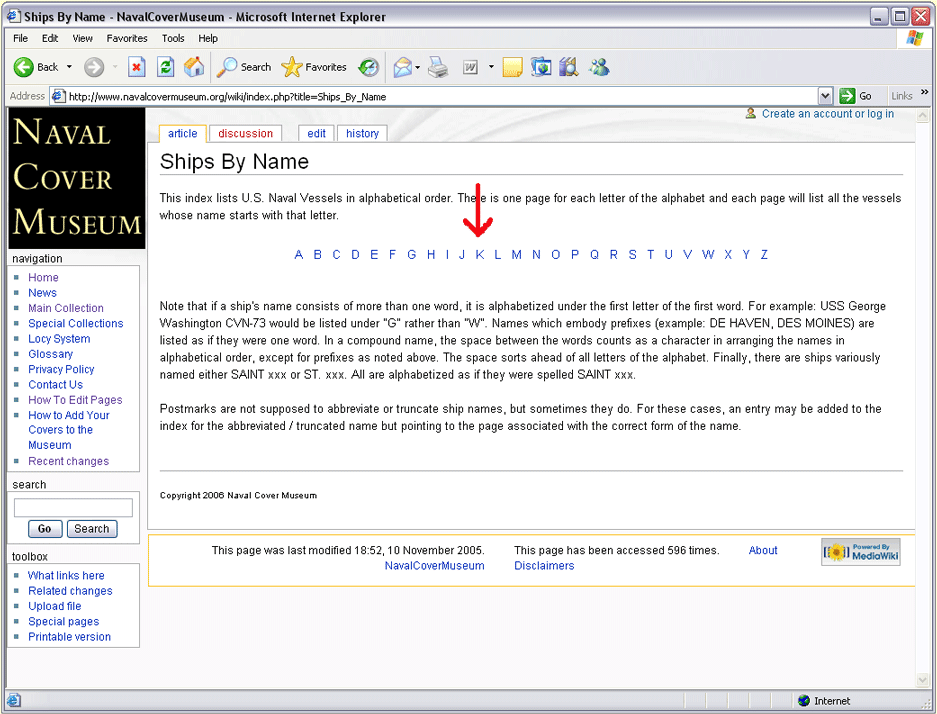Expand the Links toolbar chevron

(925, 94)
